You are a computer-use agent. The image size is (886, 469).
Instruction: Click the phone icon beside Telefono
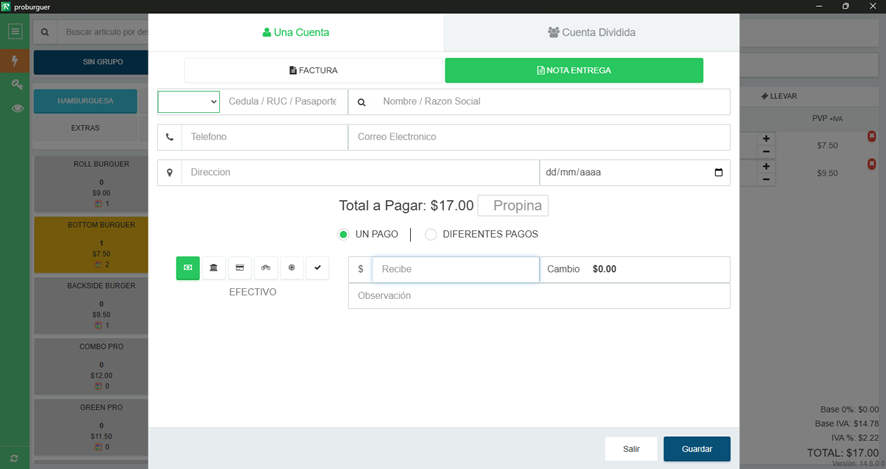(170, 137)
